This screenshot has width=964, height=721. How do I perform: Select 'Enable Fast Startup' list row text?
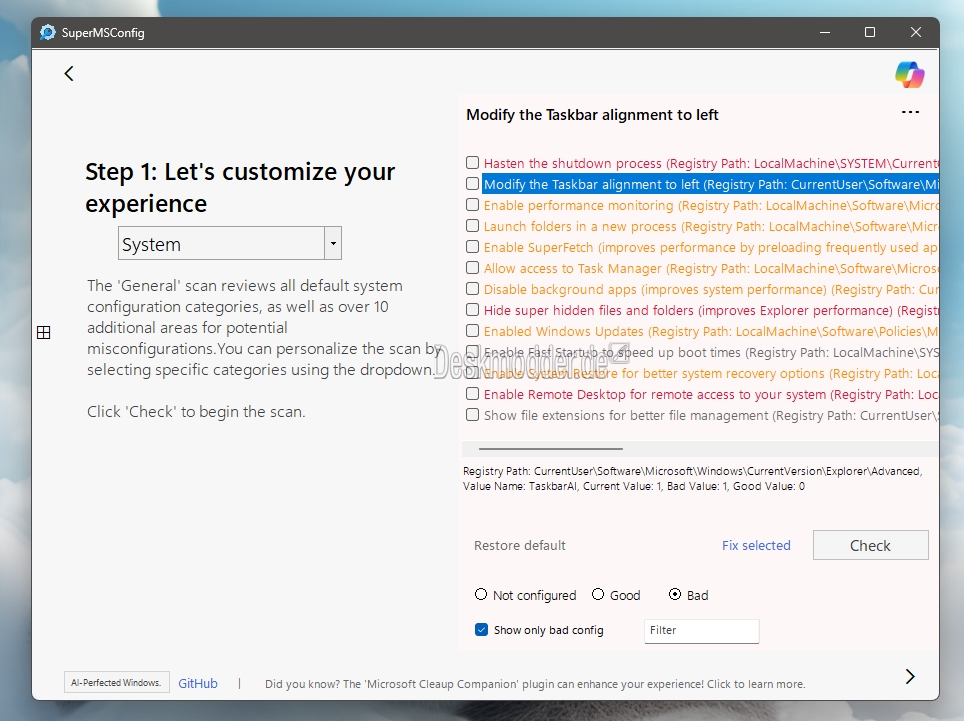pos(711,352)
